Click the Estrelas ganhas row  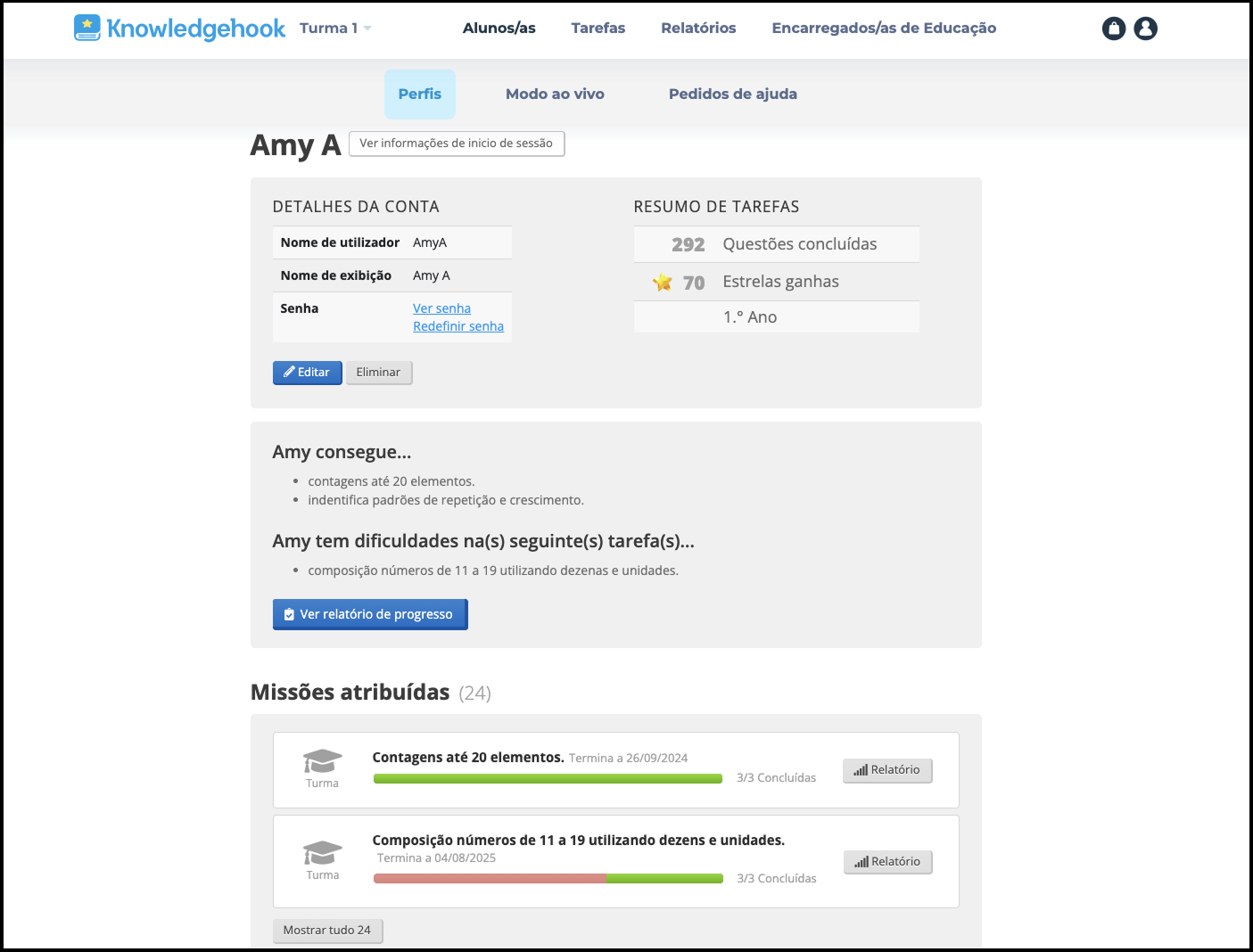tap(776, 282)
